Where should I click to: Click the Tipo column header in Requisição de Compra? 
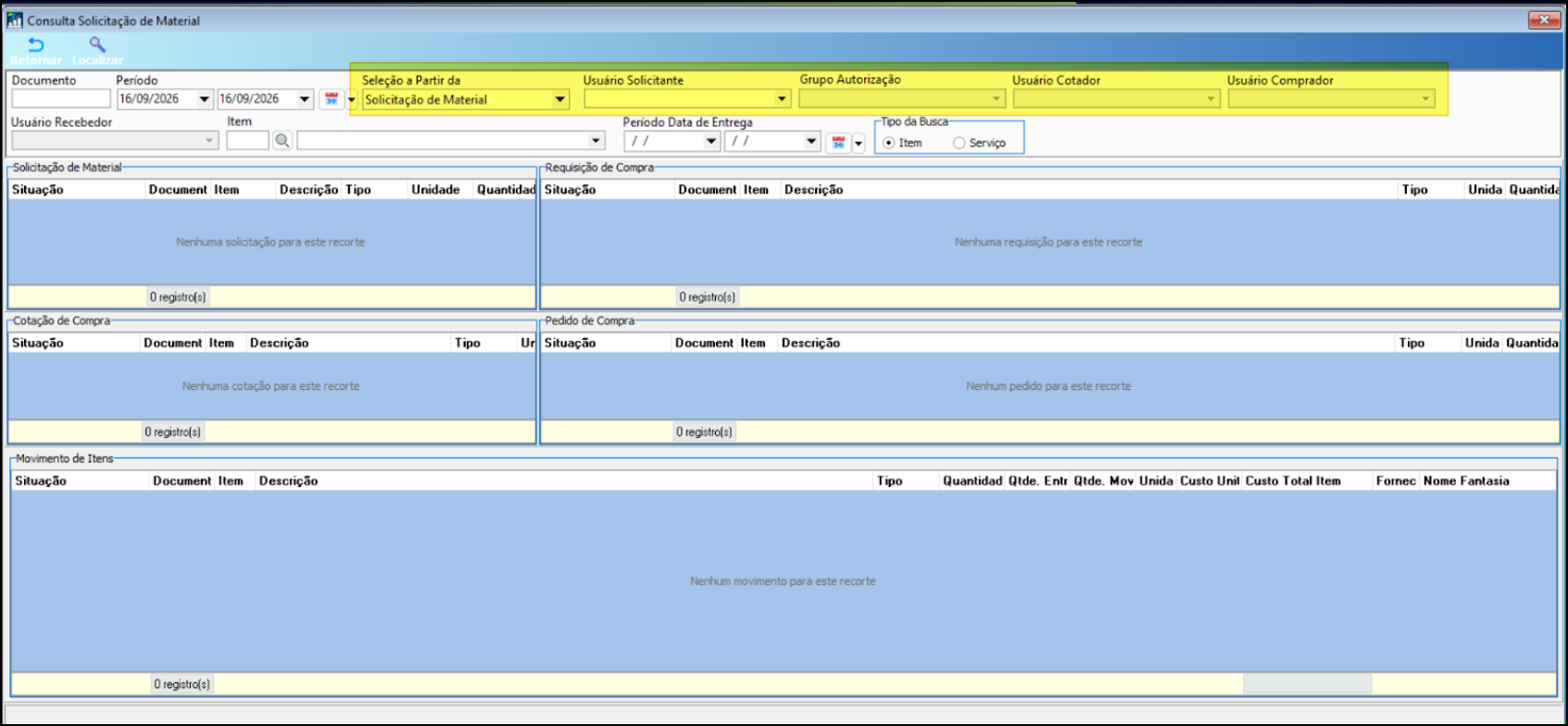coord(1431,190)
